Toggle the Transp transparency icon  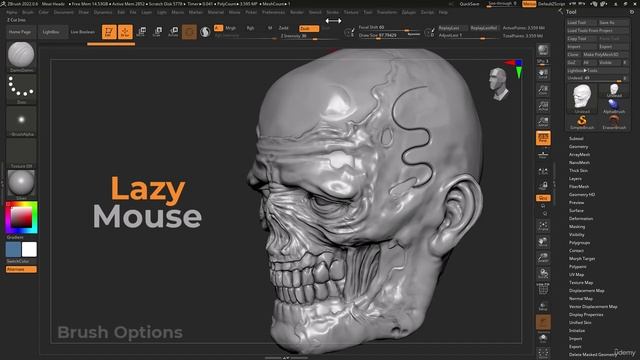543,306
